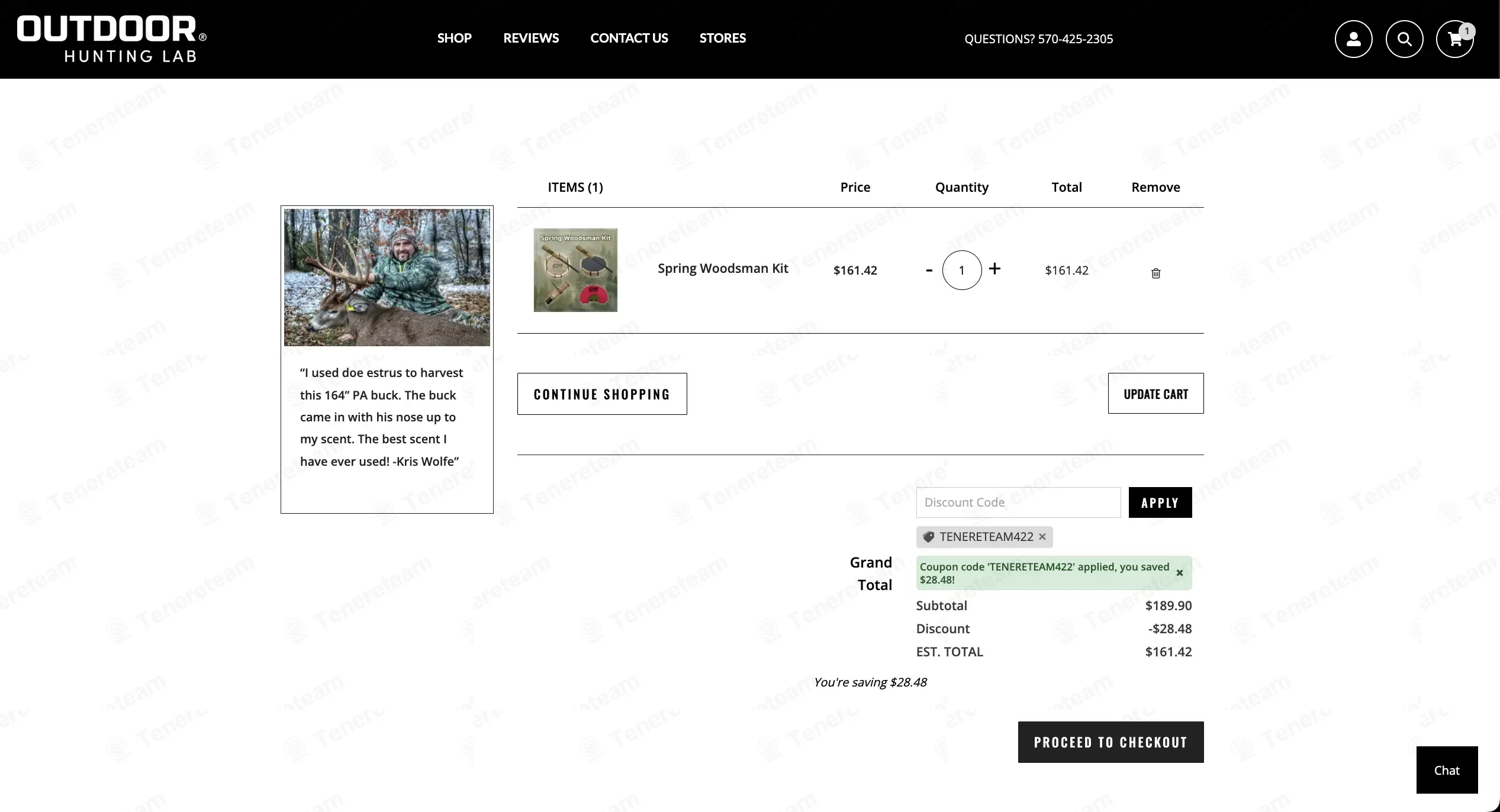Dismiss the coupon applied notification
This screenshot has width=1500, height=812.
coord(1180,573)
